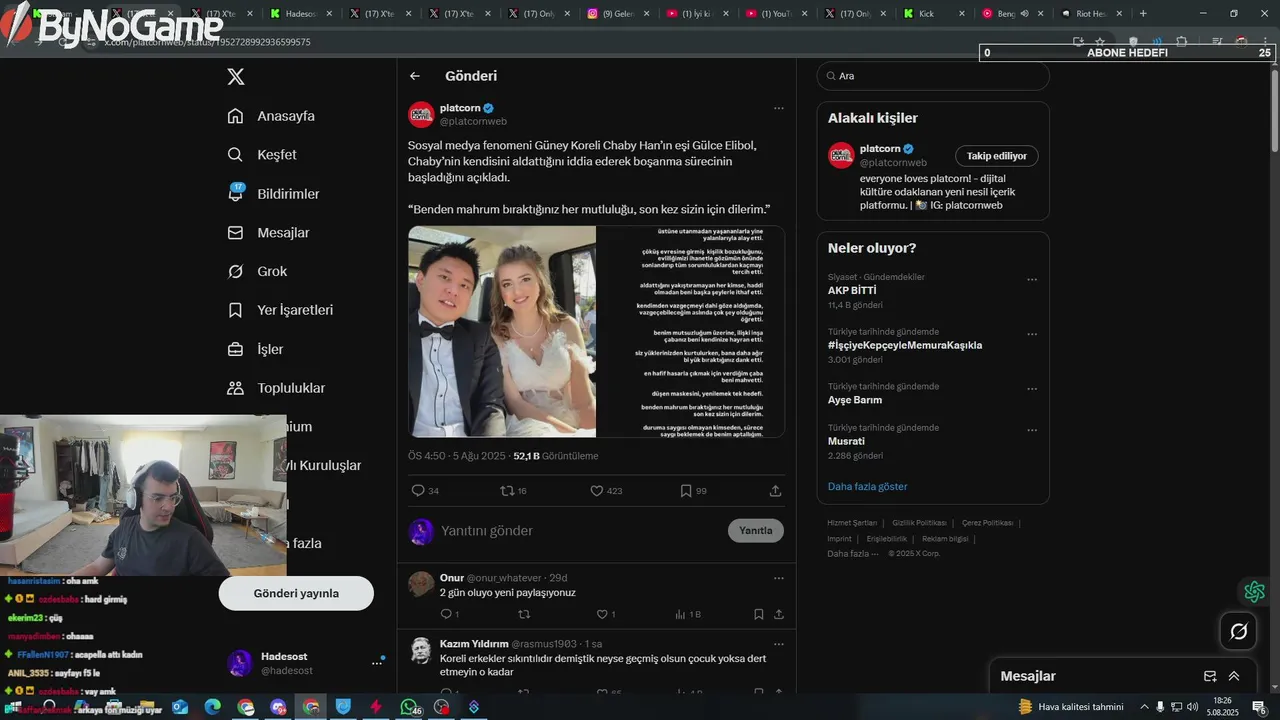The width and height of the screenshot is (1280, 720).
Task: Switch to the Hadesost browser tab
Action: (301, 14)
